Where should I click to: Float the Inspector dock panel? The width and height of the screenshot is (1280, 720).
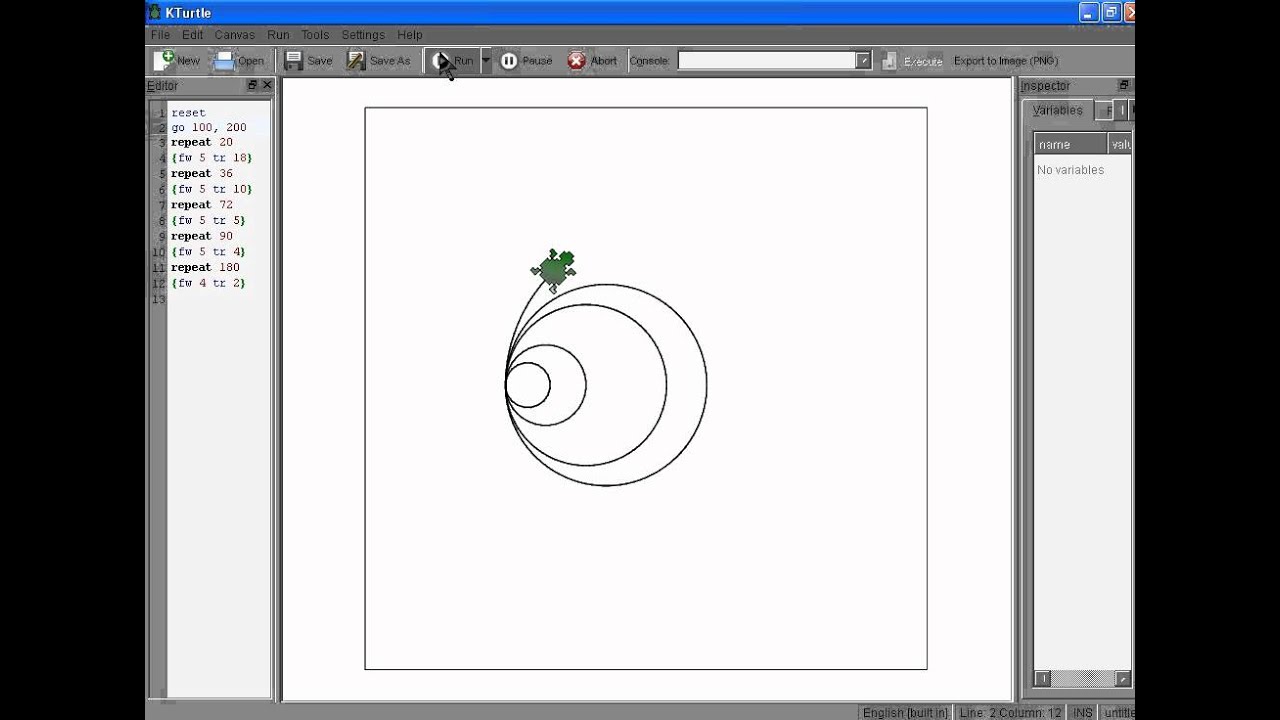[x=1123, y=86]
